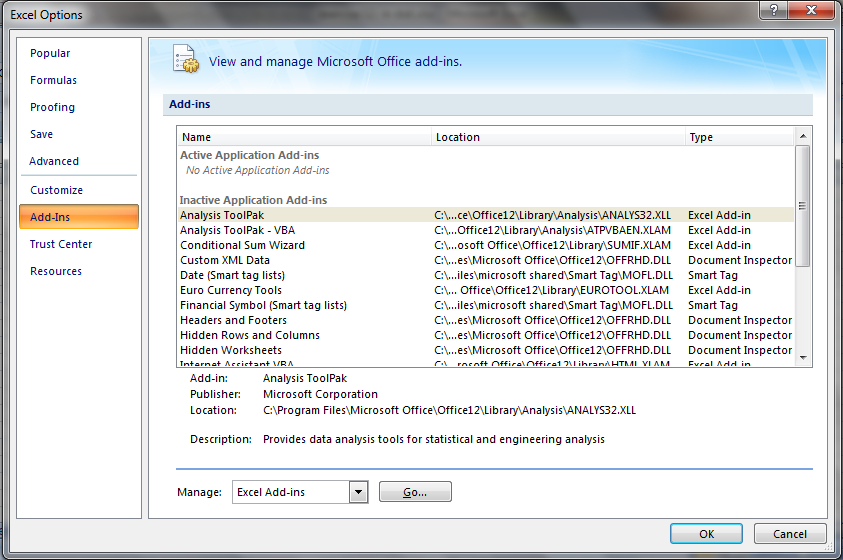Open the Proofing options category
843x560 pixels.
point(52,107)
